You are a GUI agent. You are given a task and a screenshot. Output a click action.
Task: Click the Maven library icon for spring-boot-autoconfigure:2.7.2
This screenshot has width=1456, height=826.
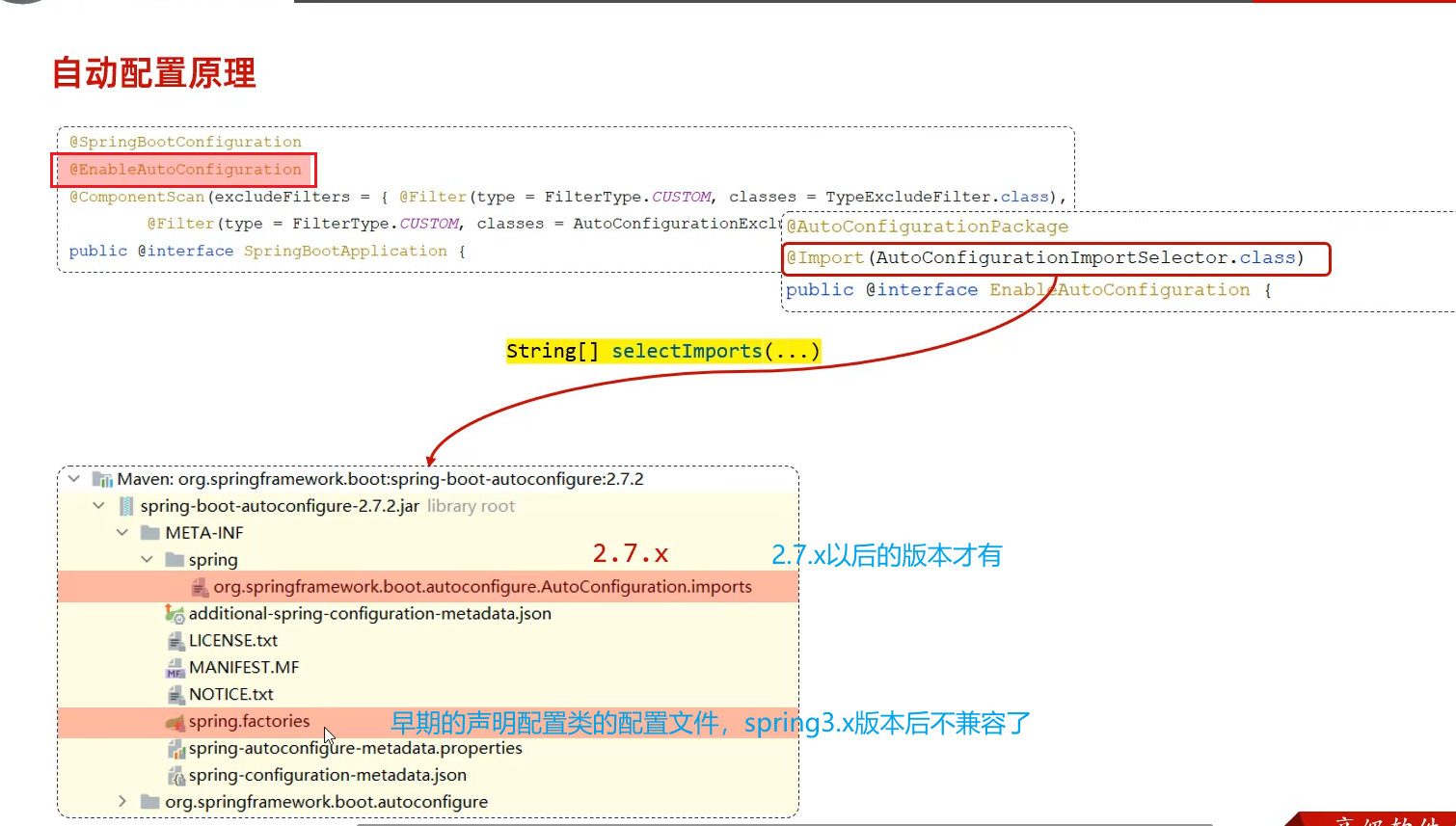coord(102,479)
